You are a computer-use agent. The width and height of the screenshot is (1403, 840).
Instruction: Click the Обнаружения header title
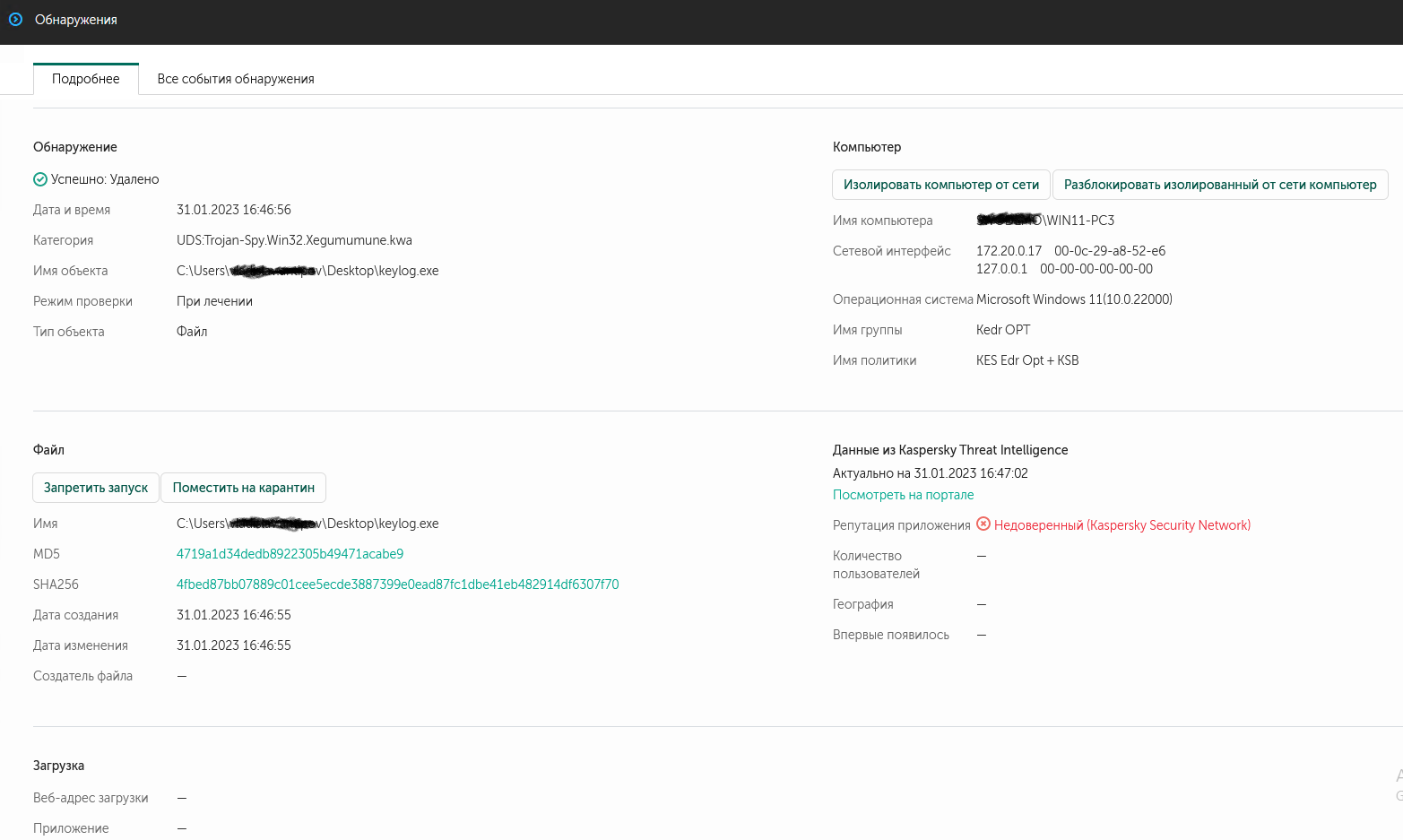(76, 20)
